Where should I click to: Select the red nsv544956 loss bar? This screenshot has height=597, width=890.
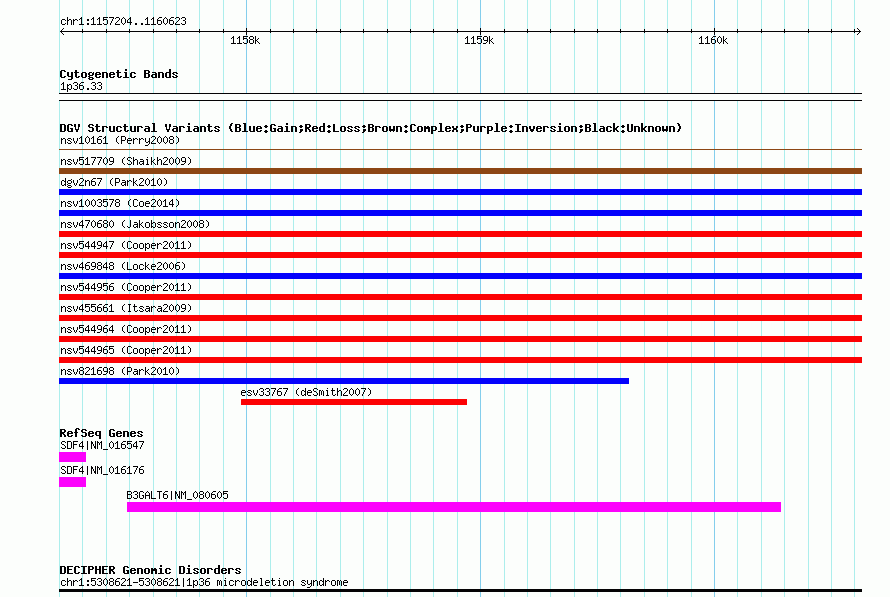point(460,297)
